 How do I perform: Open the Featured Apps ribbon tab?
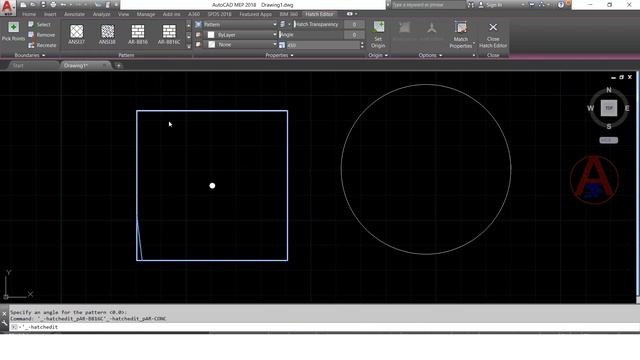pyautogui.click(x=256, y=14)
